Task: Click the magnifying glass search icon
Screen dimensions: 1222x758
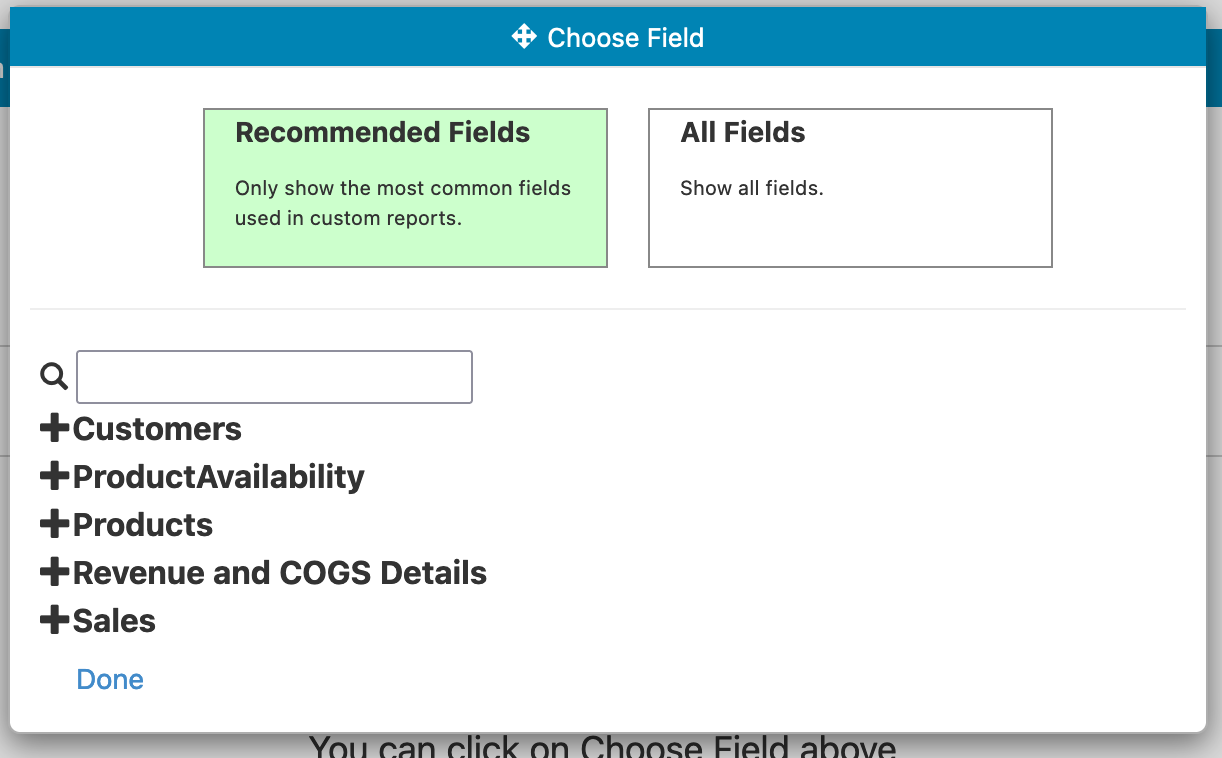Action: (x=53, y=377)
